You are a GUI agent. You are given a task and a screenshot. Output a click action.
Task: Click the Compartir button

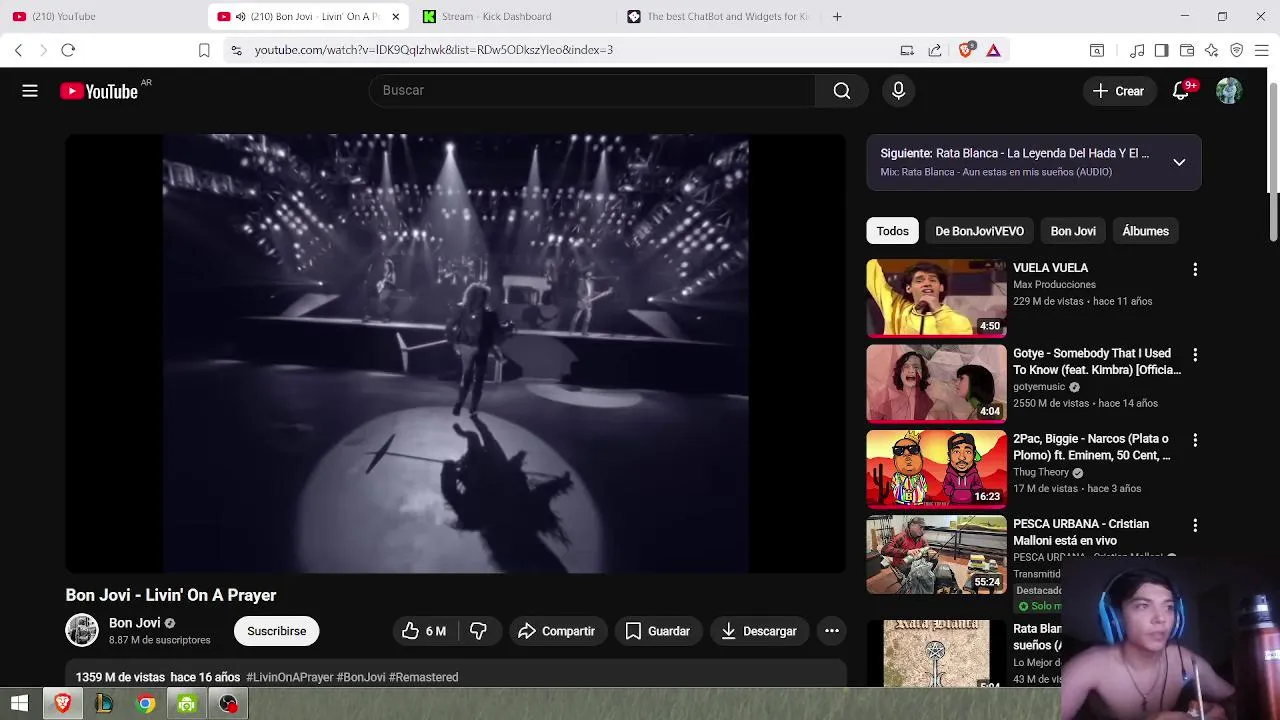click(x=557, y=631)
